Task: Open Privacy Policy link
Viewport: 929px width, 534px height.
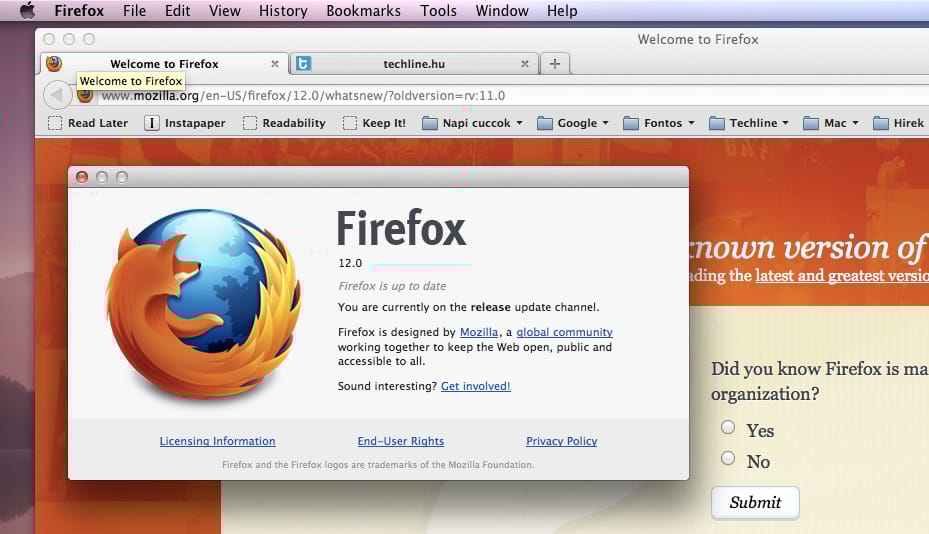Action: (562, 441)
